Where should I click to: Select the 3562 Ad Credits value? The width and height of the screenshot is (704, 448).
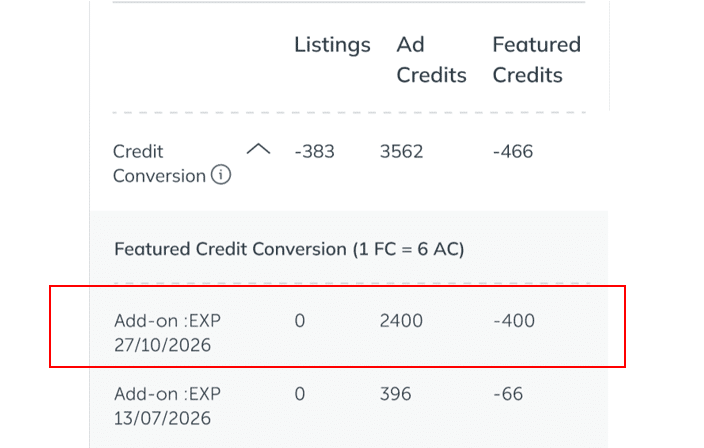pos(401,152)
